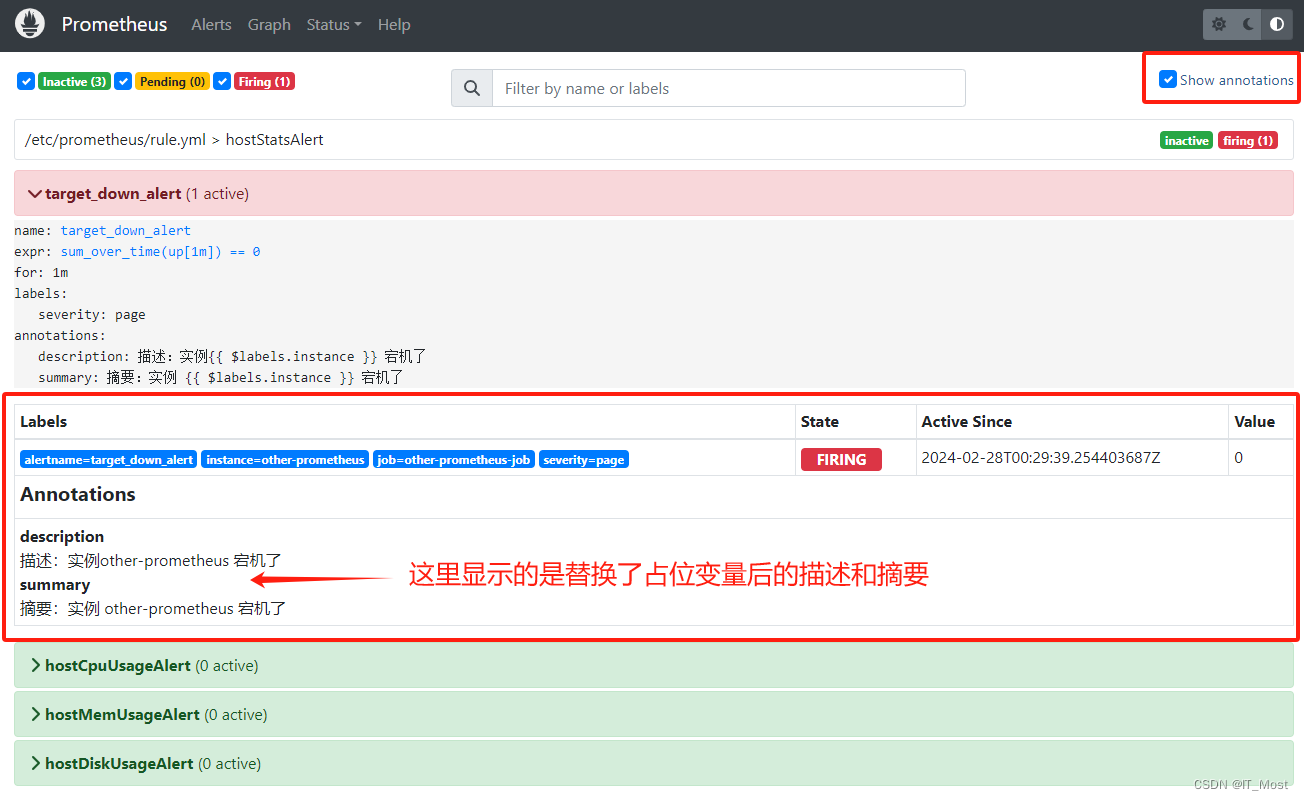The width and height of the screenshot is (1304, 800).
Task: Open target_down_alert name link
Action: (125, 230)
